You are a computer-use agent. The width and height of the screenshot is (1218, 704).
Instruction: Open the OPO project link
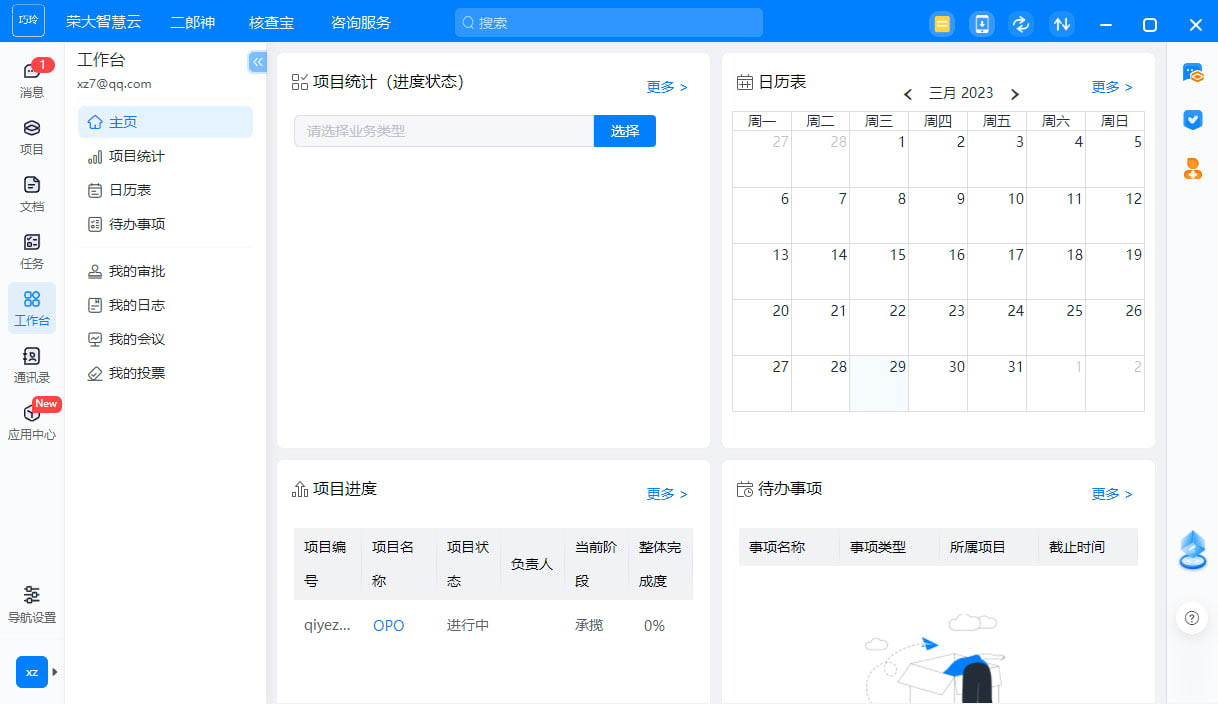tap(388, 626)
